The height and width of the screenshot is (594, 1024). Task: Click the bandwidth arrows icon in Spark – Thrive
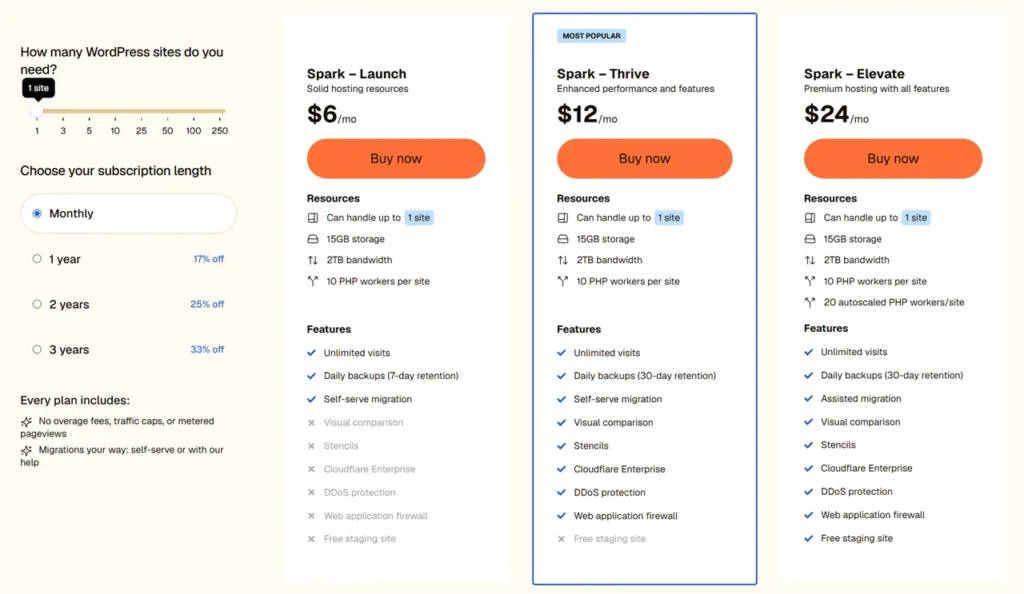[x=562, y=260]
